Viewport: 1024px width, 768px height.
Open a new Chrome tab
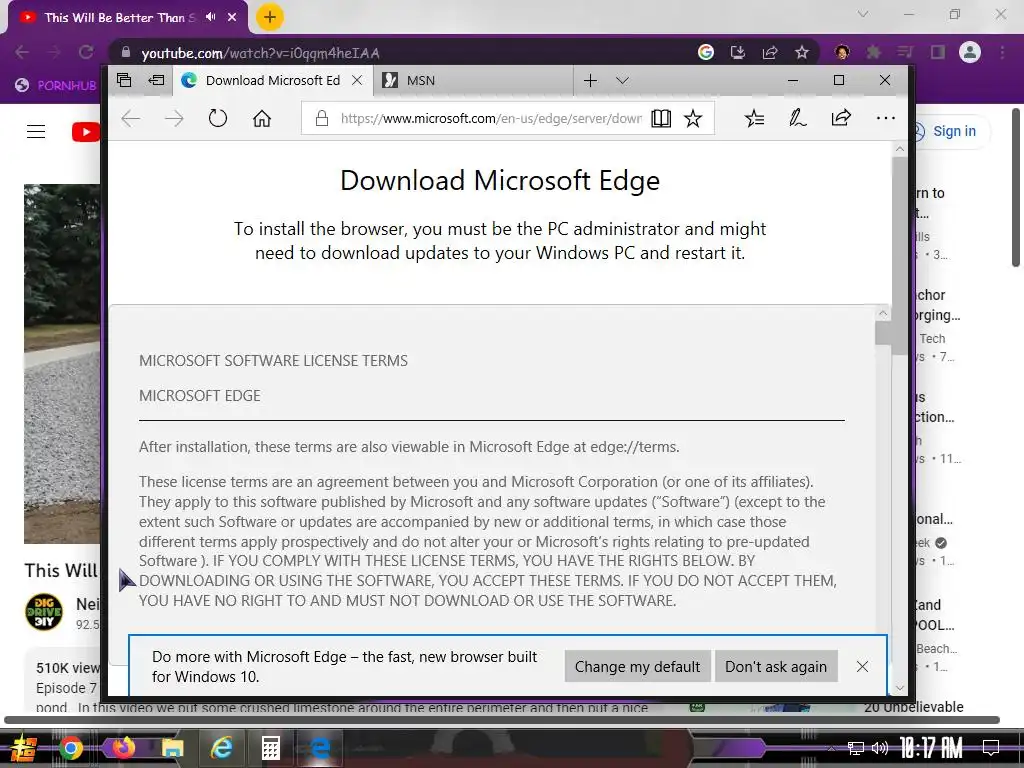pyautogui.click(x=269, y=17)
